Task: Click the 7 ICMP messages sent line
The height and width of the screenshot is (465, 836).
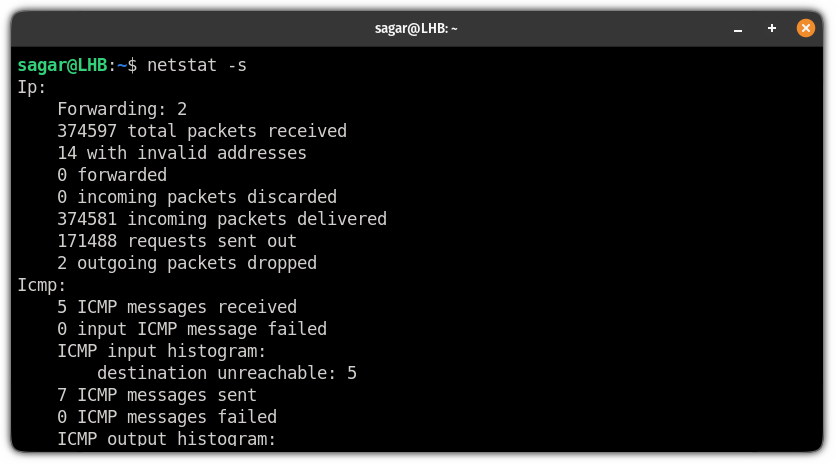Action: (x=157, y=395)
